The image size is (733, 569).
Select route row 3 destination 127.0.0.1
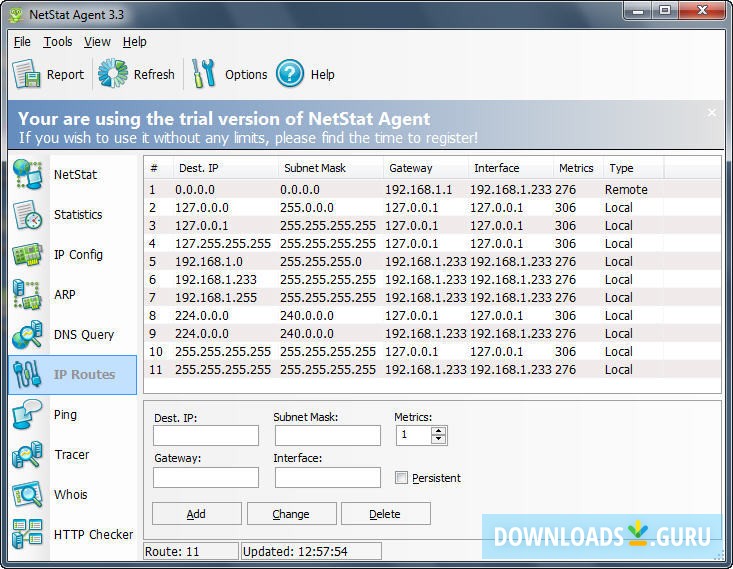tap(432, 225)
